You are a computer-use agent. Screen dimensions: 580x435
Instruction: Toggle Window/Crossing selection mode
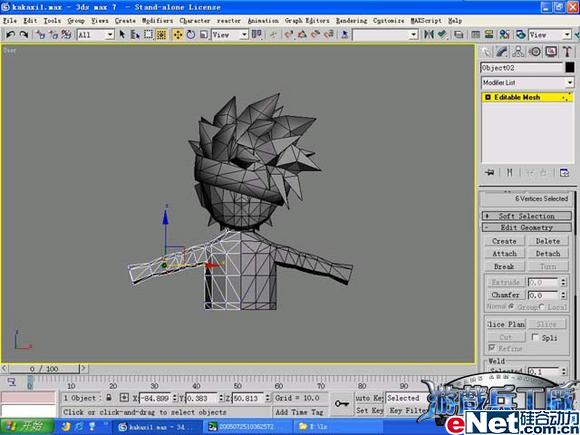[161, 34]
